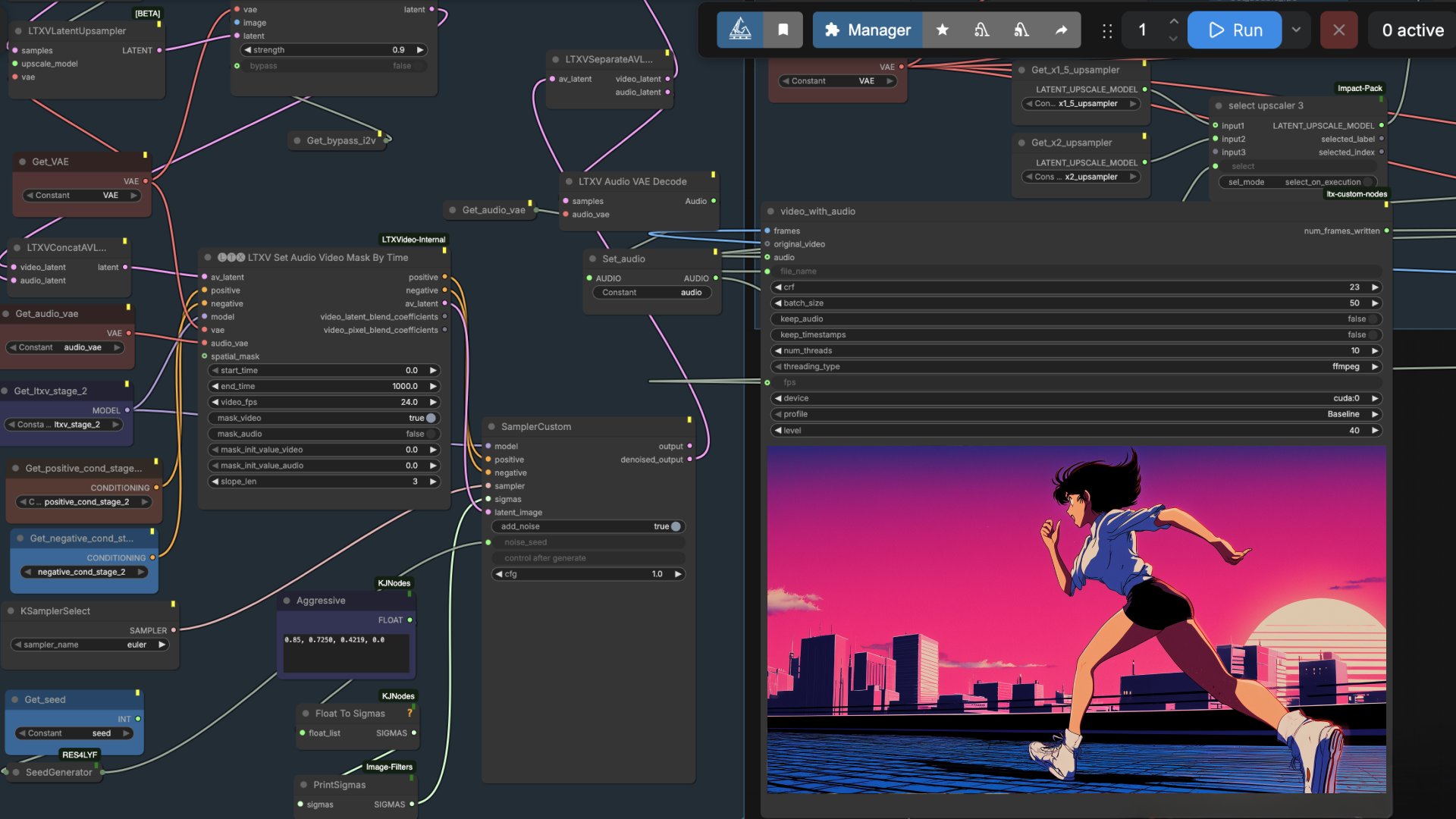Collapse the Get_bypass_i2v node via its dot

(297, 140)
